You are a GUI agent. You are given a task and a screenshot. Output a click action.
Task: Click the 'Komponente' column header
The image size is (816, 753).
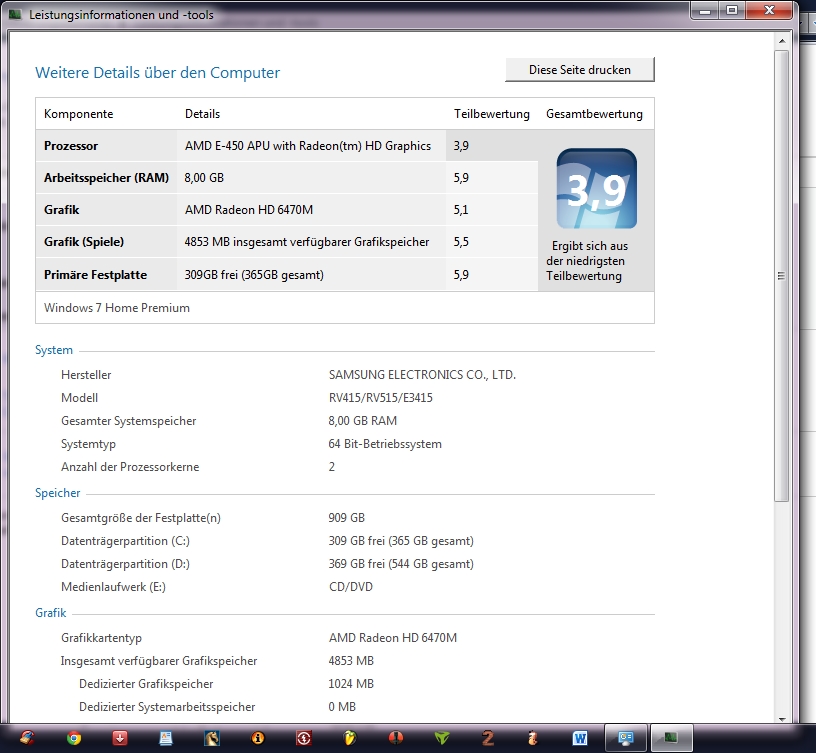(x=79, y=114)
